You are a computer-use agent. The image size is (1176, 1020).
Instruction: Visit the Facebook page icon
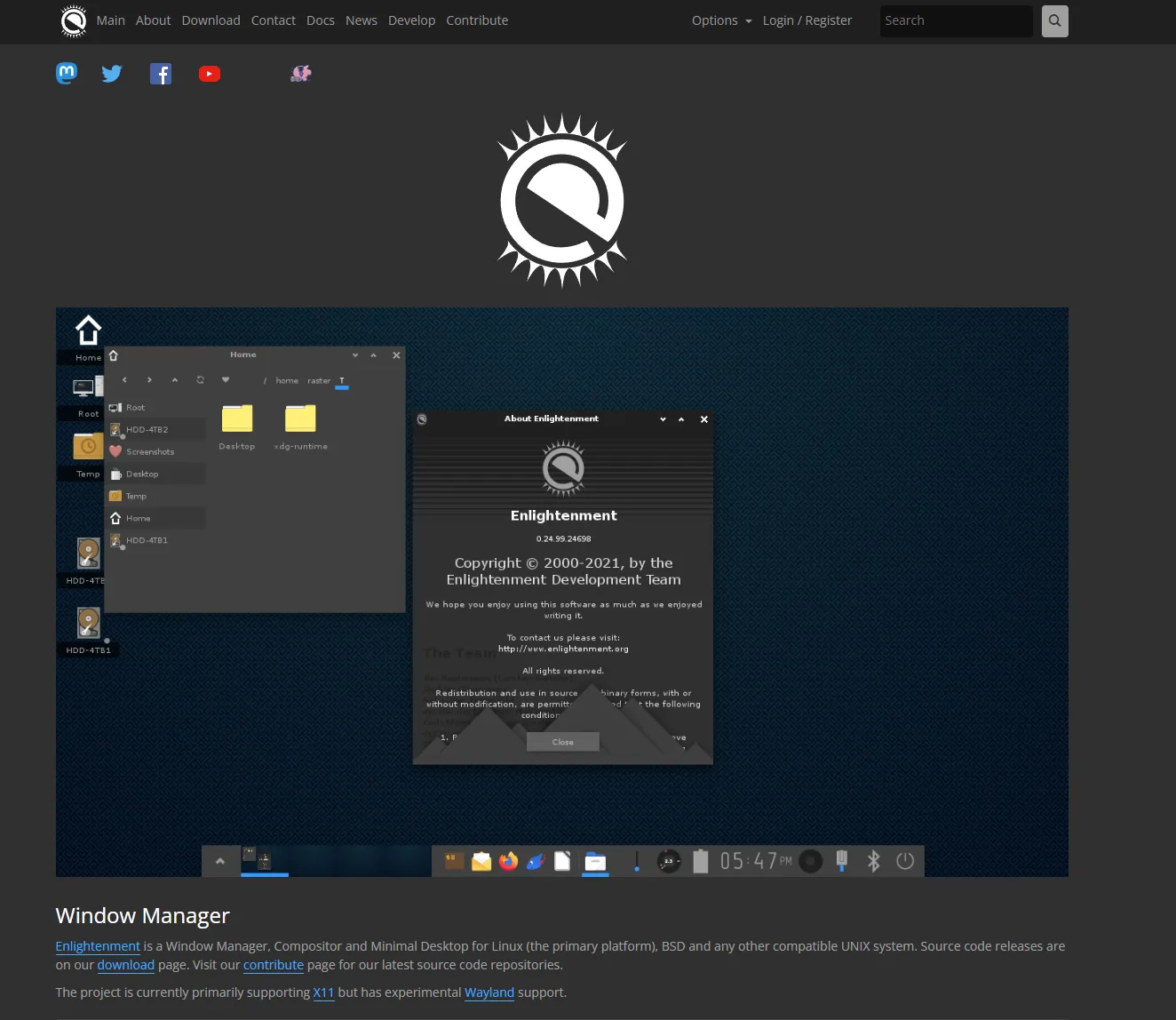161,74
